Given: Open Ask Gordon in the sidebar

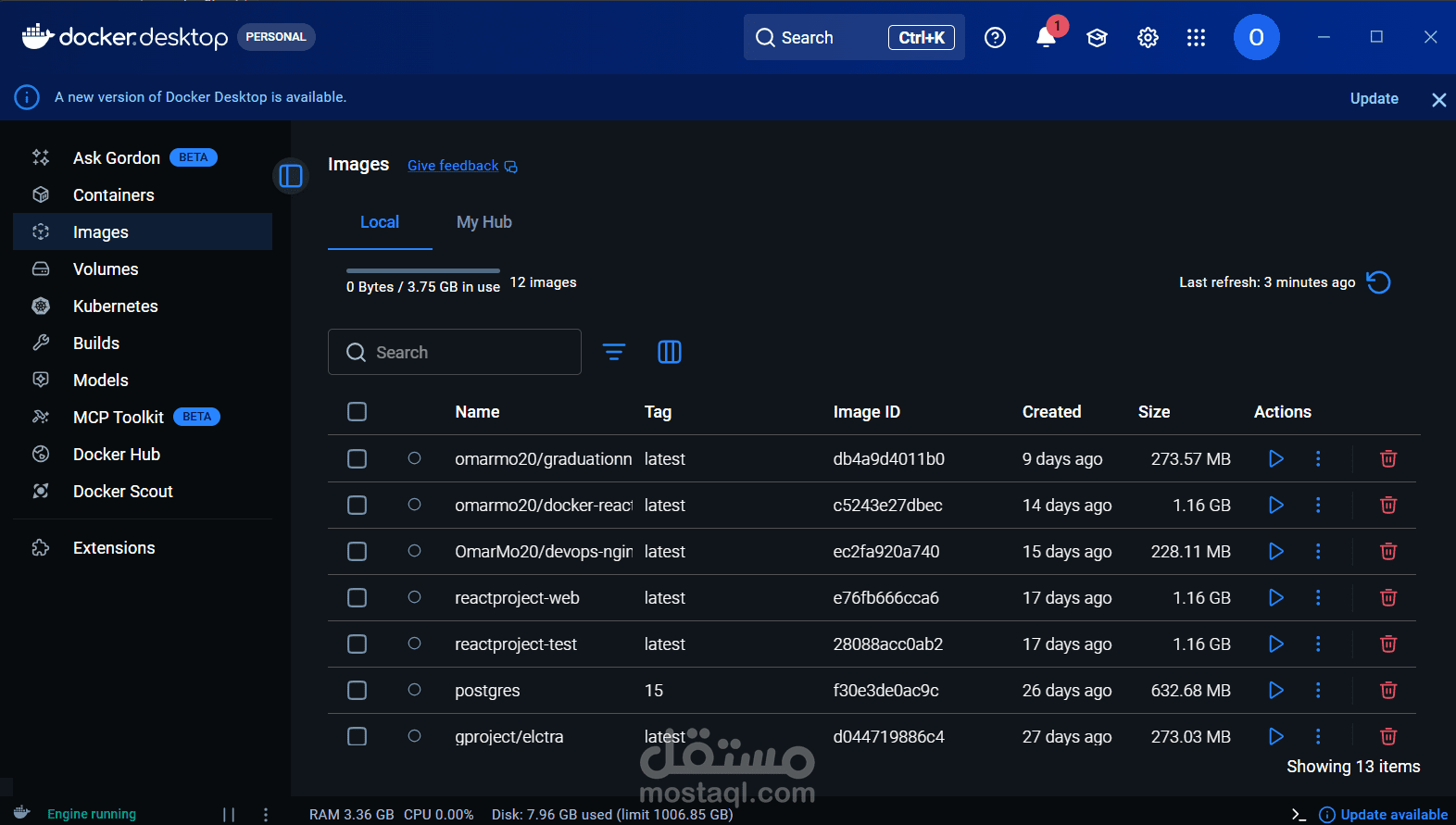Looking at the screenshot, I should tap(143, 157).
